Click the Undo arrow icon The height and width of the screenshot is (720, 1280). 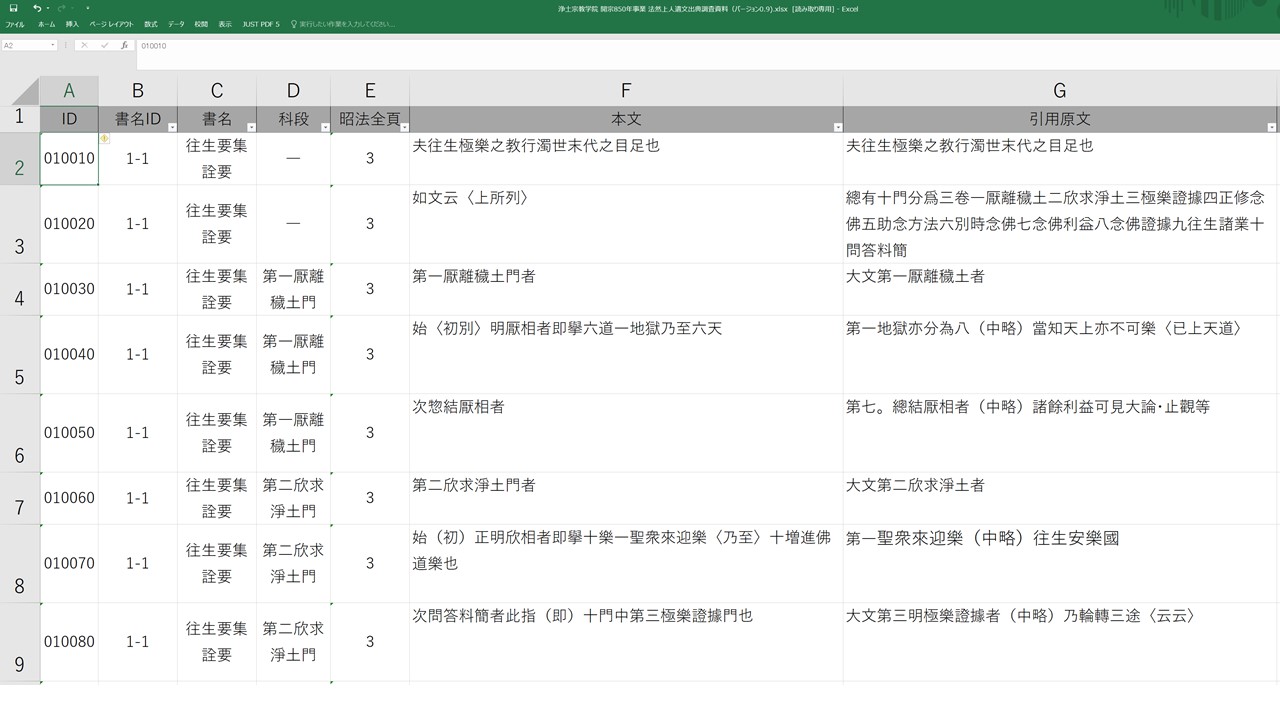[36, 8]
